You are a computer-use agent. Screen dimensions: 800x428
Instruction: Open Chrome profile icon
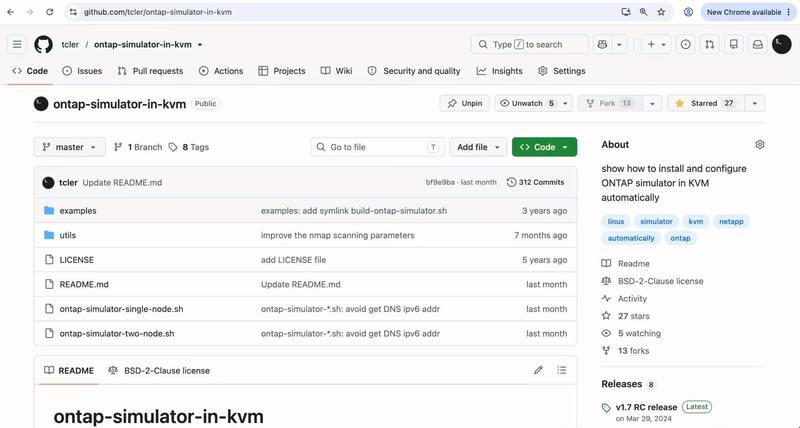(x=688, y=12)
